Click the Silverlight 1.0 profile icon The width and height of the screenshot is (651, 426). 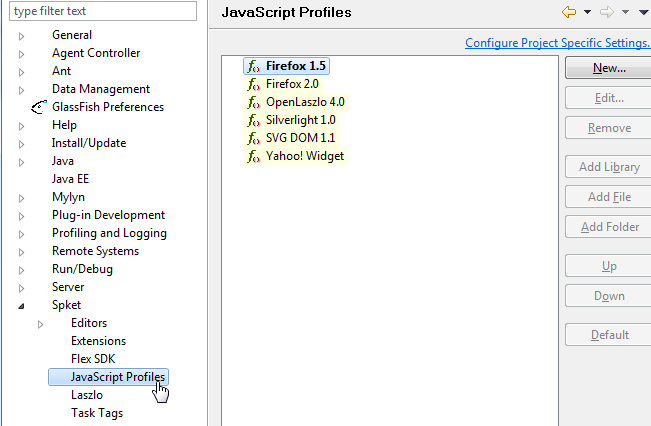pyautogui.click(x=253, y=120)
